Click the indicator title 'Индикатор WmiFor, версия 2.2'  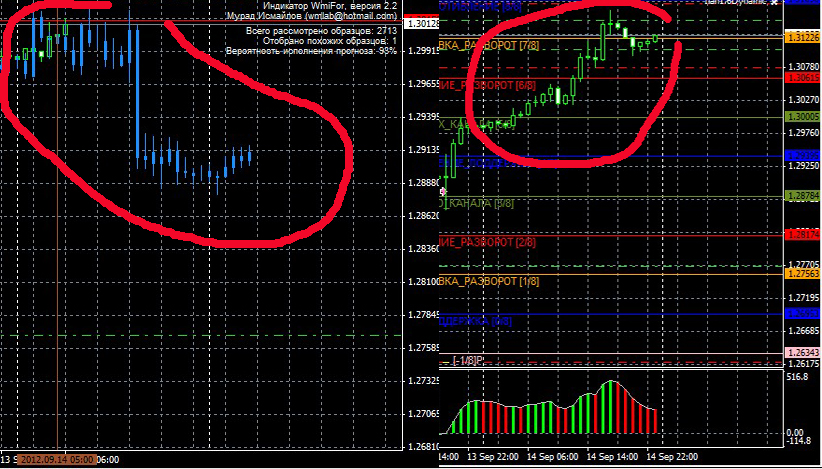coord(329,6)
